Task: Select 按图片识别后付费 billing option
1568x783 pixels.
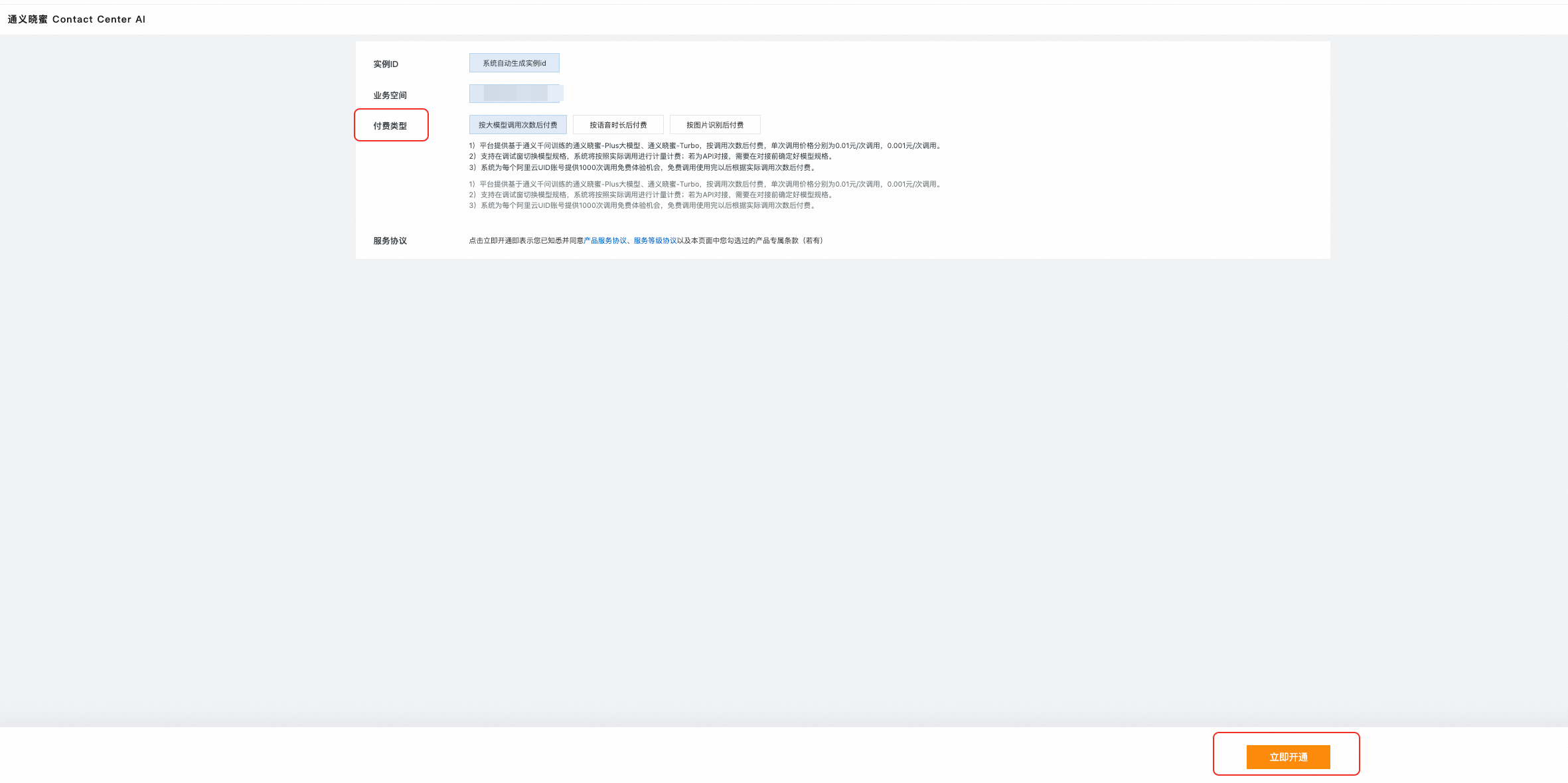Action: pos(715,125)
